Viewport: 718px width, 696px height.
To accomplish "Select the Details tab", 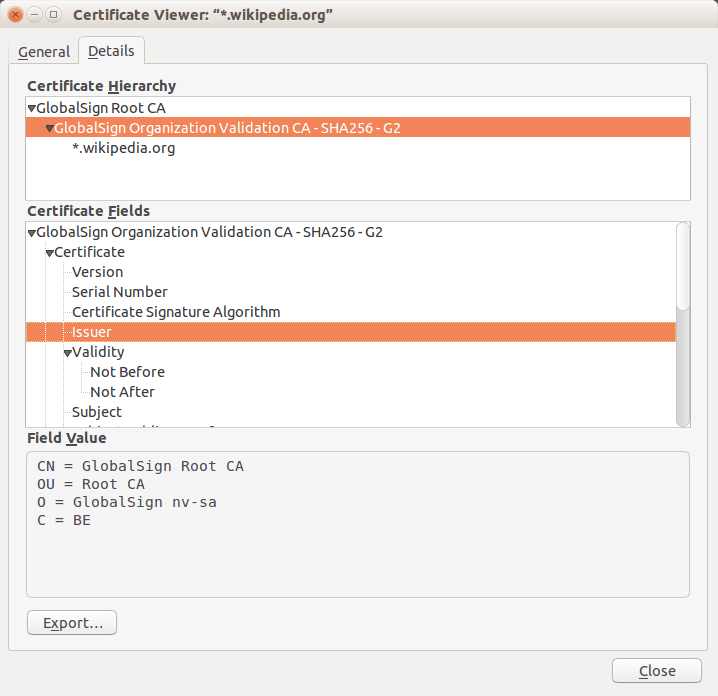I will point(111,51).
